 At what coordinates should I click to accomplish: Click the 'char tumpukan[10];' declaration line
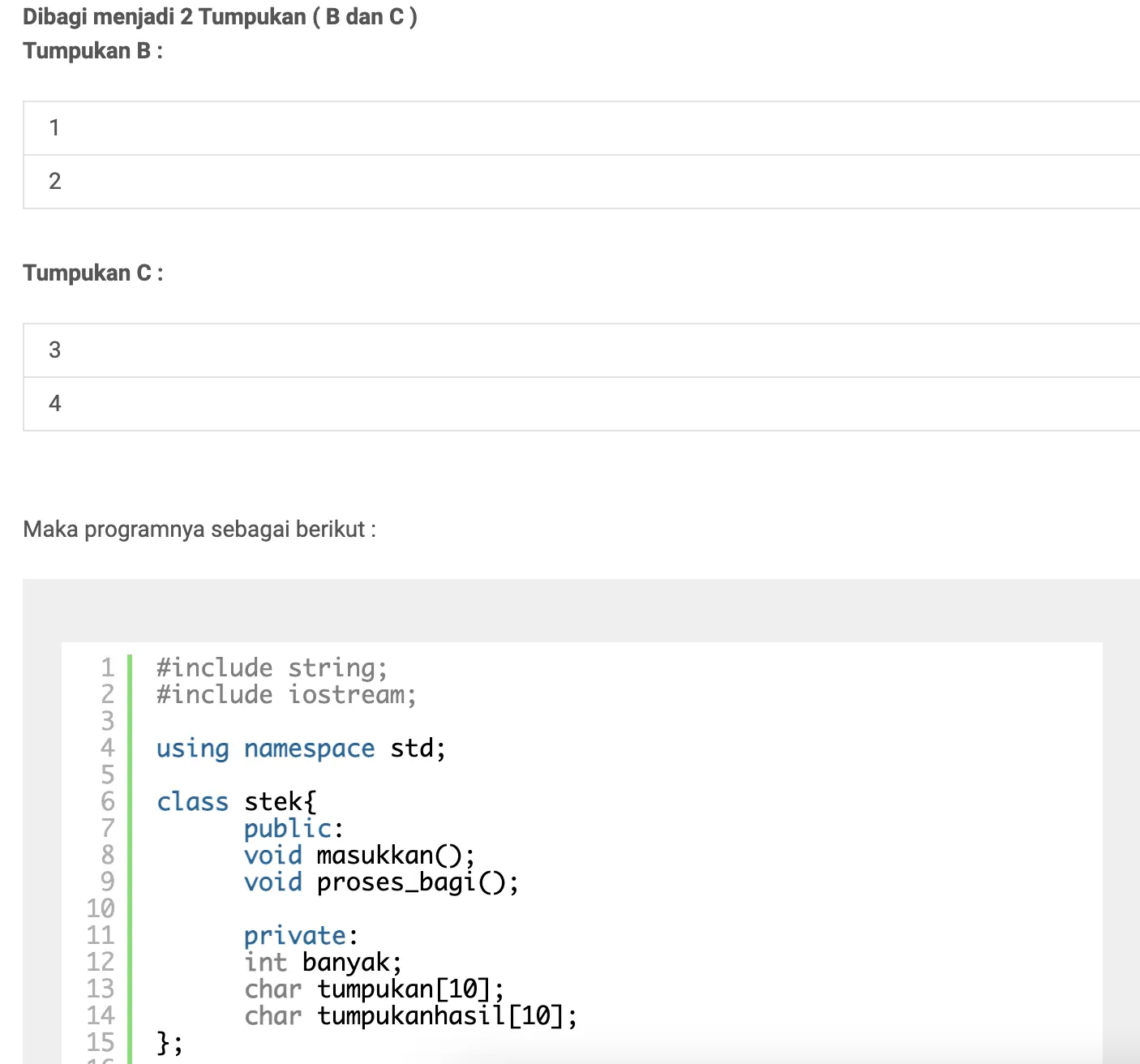click(374, 989)
